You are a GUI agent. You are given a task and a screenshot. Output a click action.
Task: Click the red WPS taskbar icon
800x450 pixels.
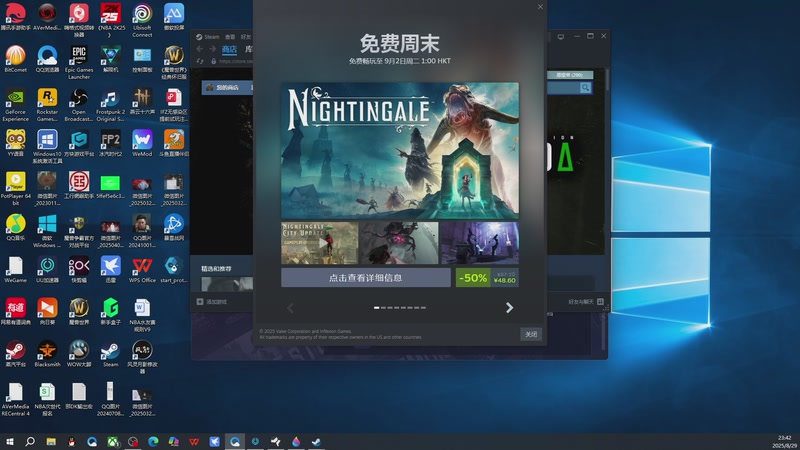[x=194, y=442]
